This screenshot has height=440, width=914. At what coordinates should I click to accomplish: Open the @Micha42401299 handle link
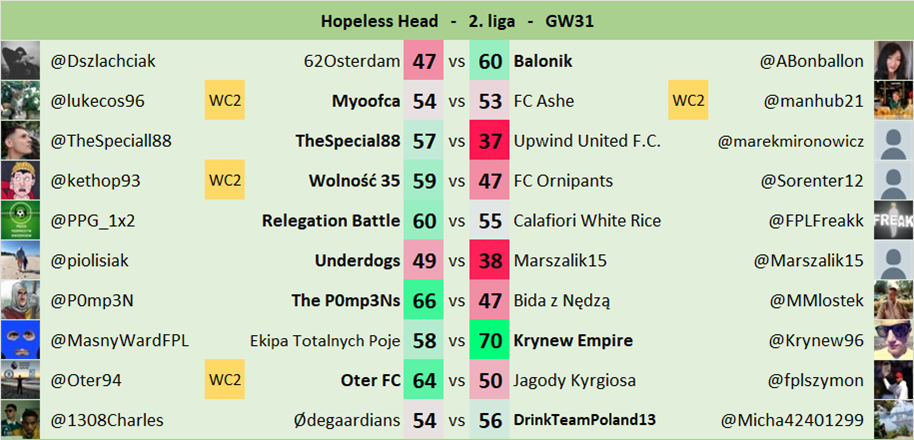click(x=792, y=420)
